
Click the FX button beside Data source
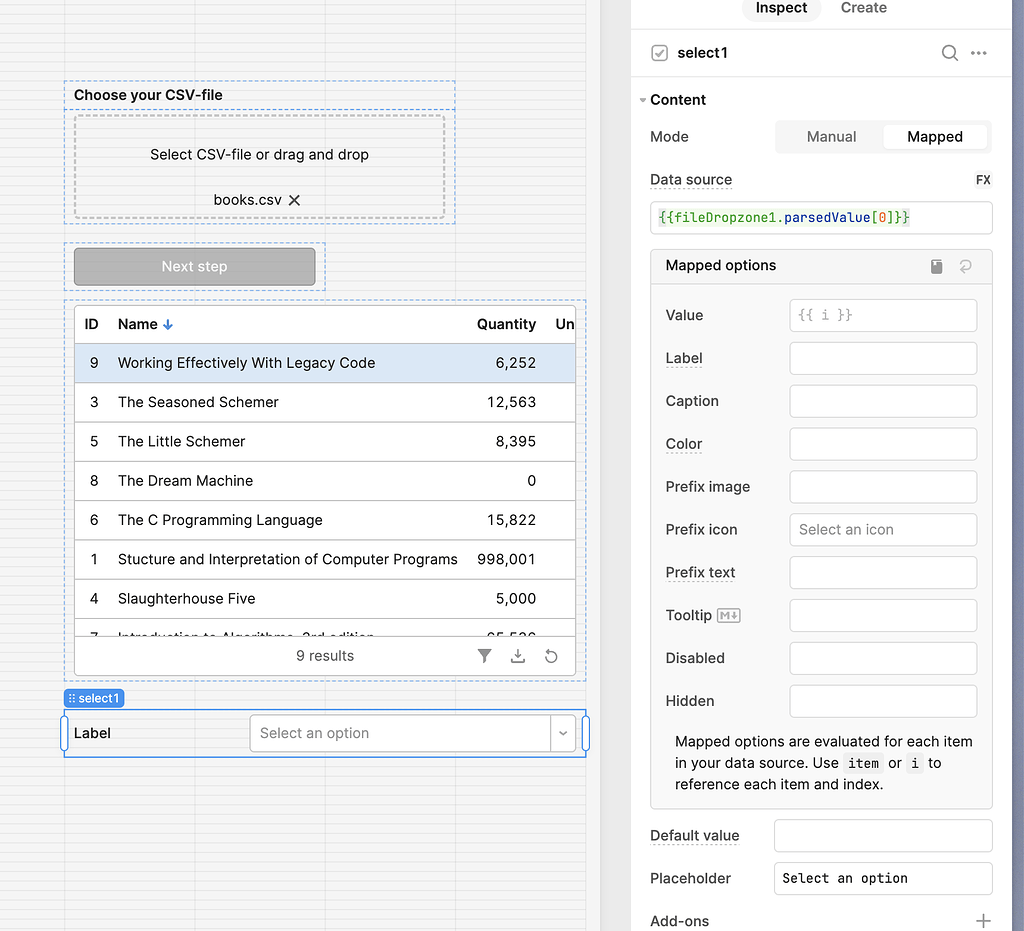pyautogui.click(x=982, y=180)
